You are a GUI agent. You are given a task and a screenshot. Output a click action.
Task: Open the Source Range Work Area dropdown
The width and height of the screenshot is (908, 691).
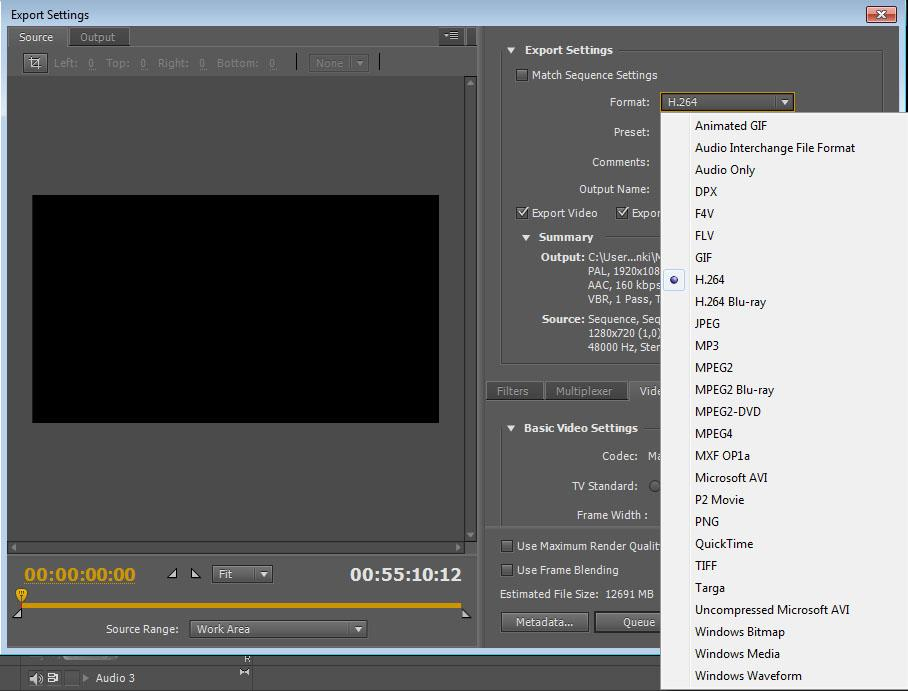click(x=279, y=629)
